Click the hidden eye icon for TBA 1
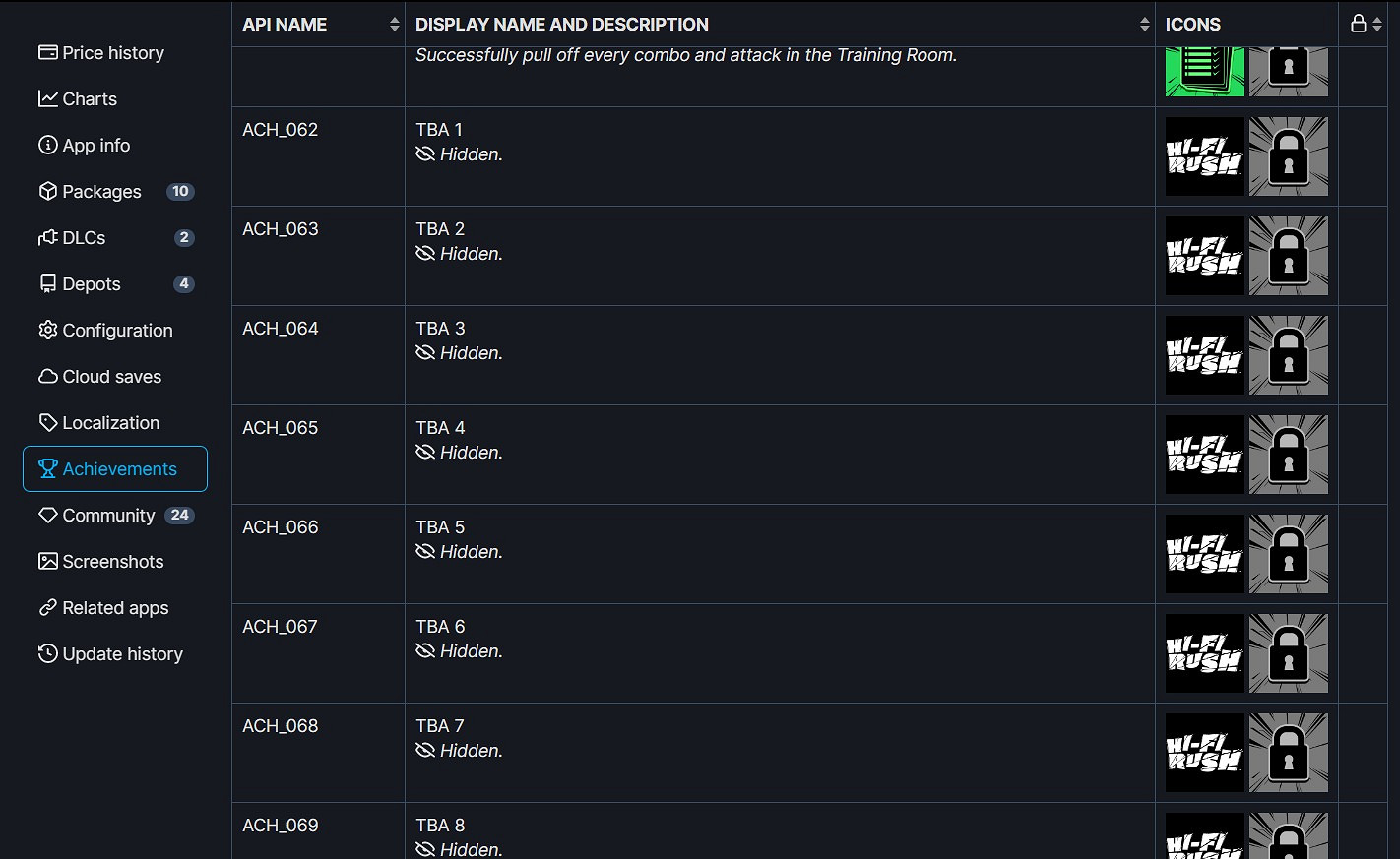The width and height of the screenshot is (1400, 859). pos(425,154)
